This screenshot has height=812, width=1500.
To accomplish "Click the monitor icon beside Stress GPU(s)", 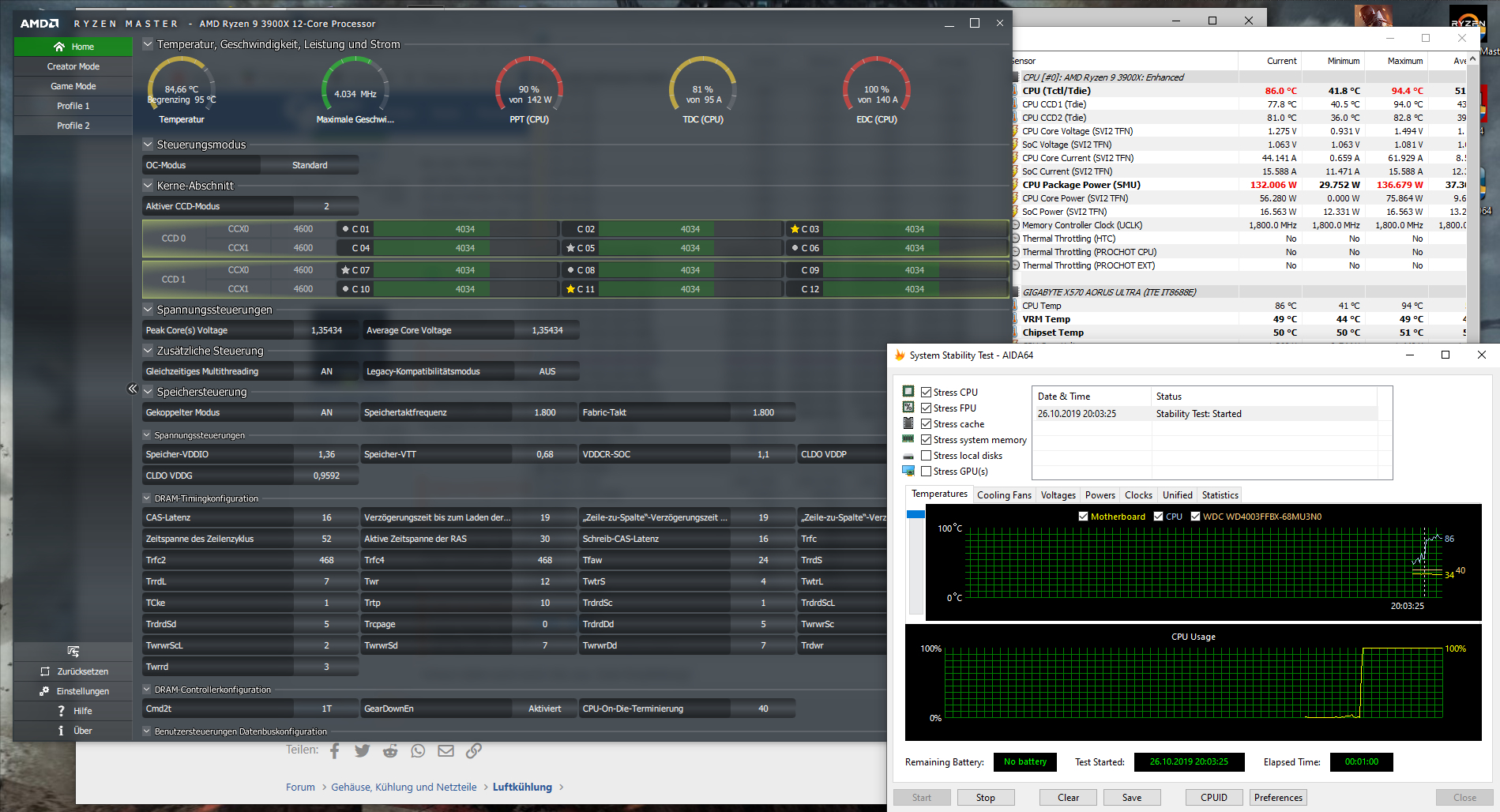I will 908,471.
